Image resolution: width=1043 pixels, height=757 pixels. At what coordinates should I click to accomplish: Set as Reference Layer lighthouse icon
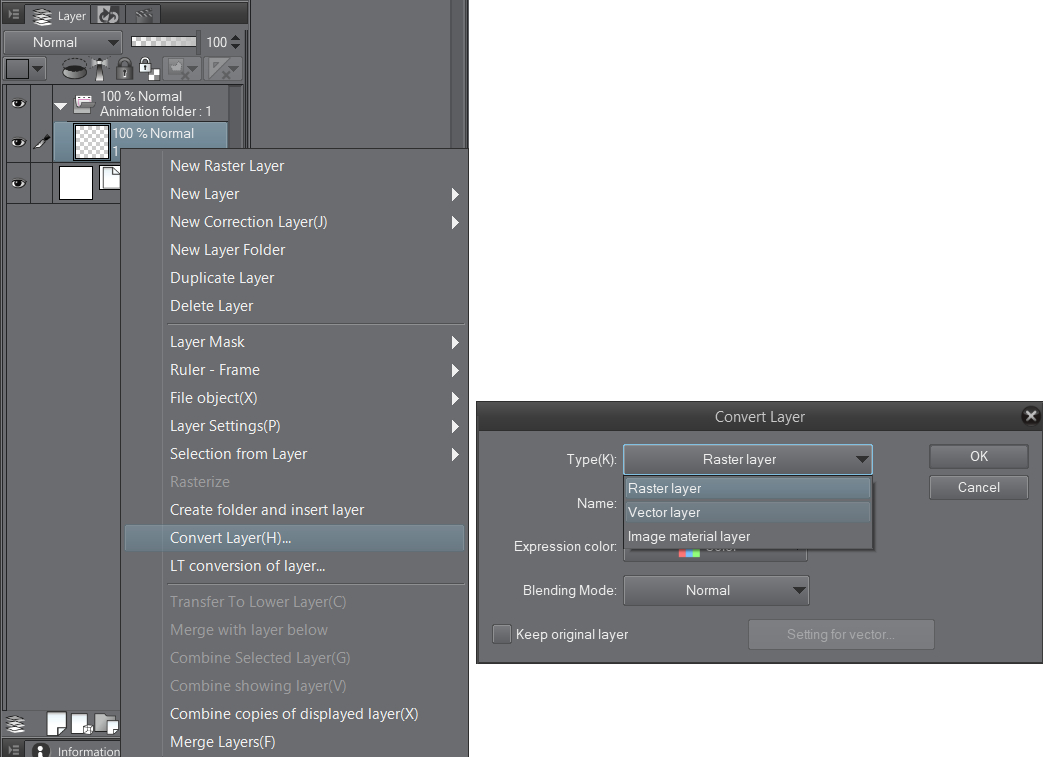[100, 69]
